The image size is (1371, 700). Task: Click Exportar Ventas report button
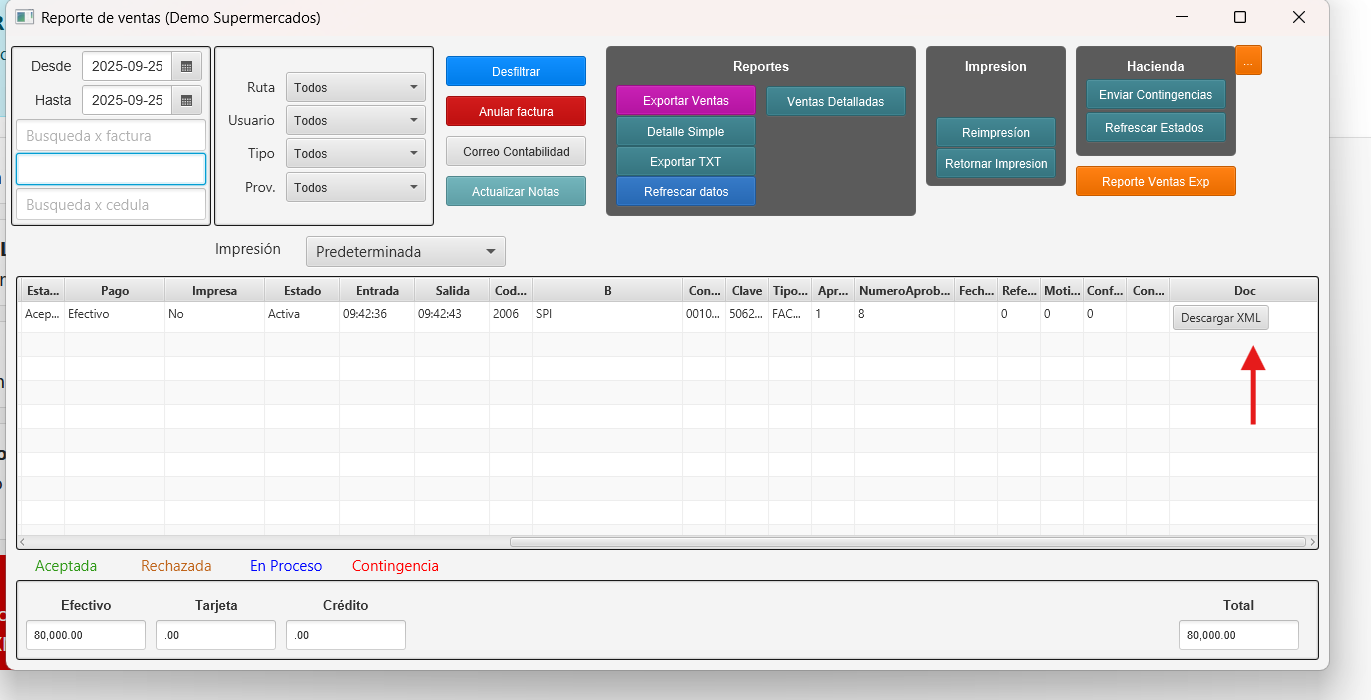tap(685, 101)
